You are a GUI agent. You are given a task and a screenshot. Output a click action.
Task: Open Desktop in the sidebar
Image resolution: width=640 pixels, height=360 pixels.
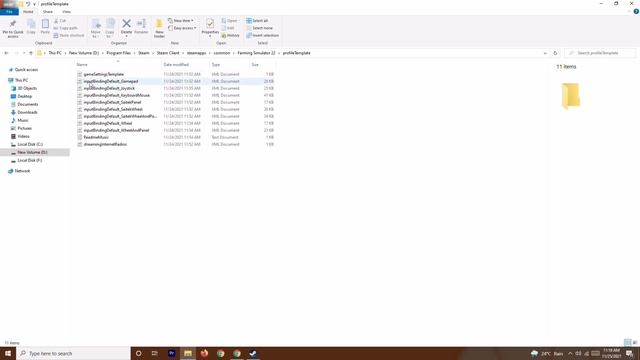point(24,96)
